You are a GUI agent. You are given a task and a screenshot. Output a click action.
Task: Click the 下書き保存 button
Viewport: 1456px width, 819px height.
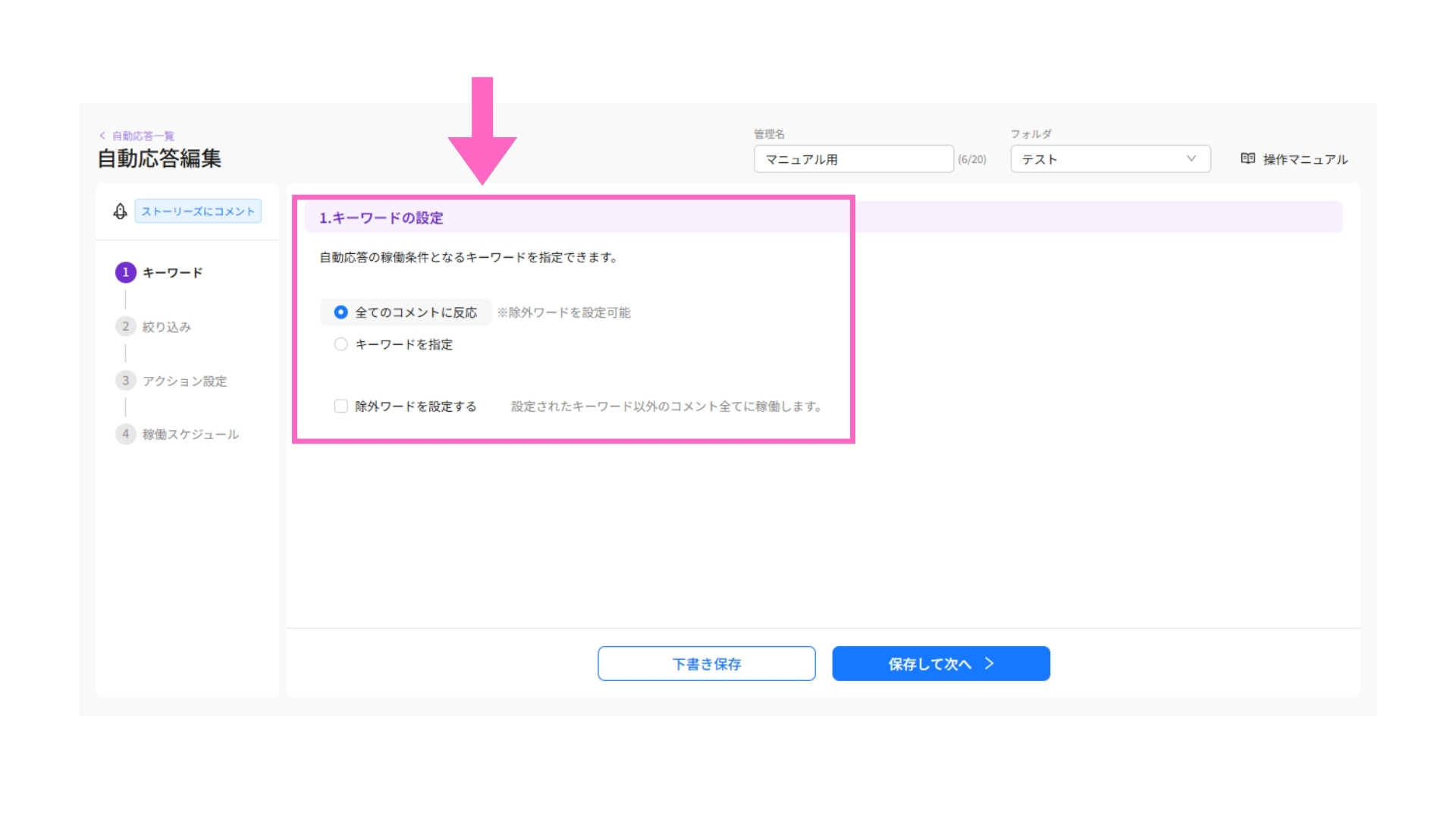pos(707,664)
